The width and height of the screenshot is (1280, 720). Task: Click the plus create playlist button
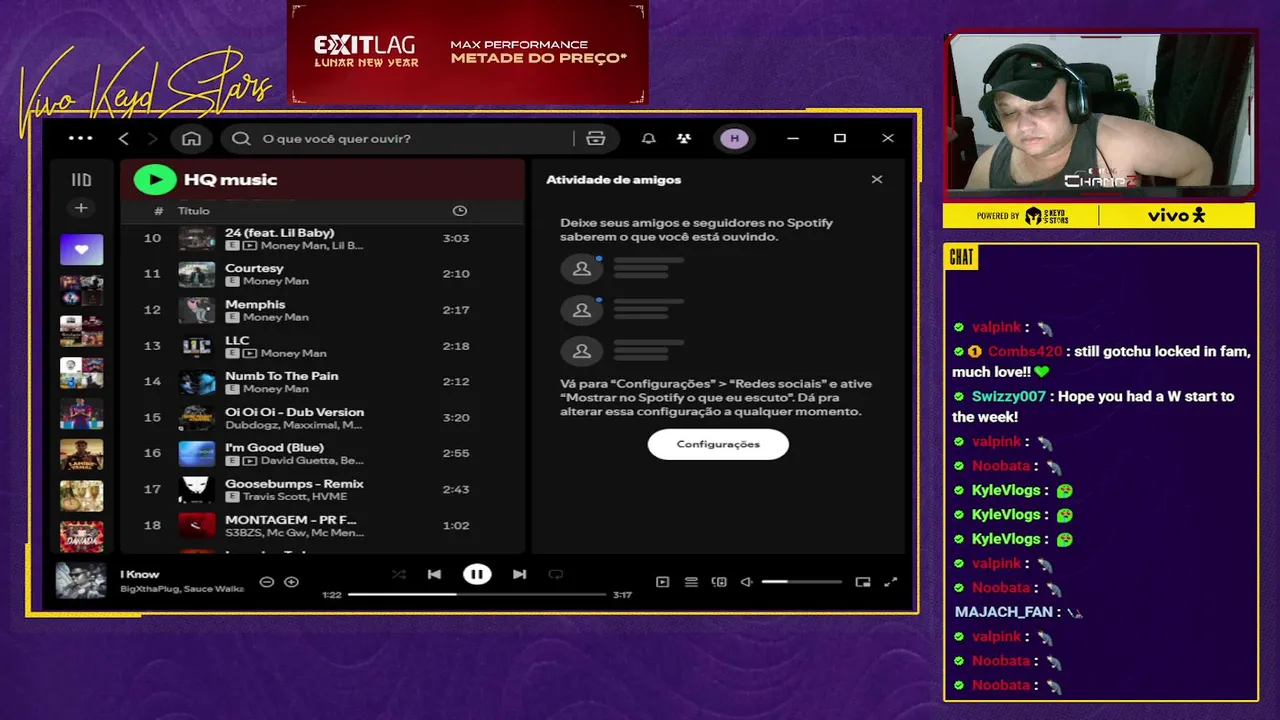click(81, 208)
